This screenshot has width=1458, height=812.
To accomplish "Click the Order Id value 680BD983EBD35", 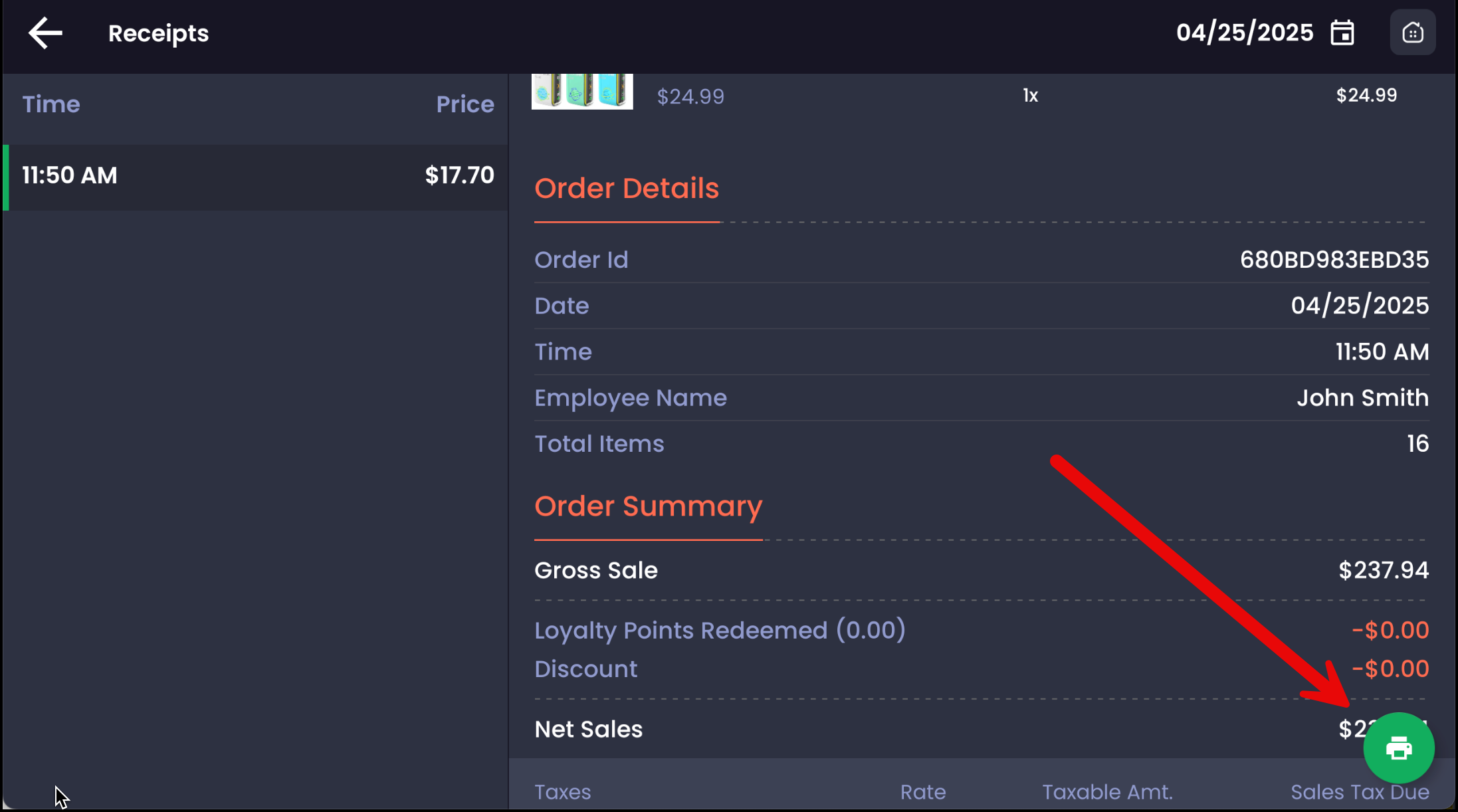I will [1334, 260].
